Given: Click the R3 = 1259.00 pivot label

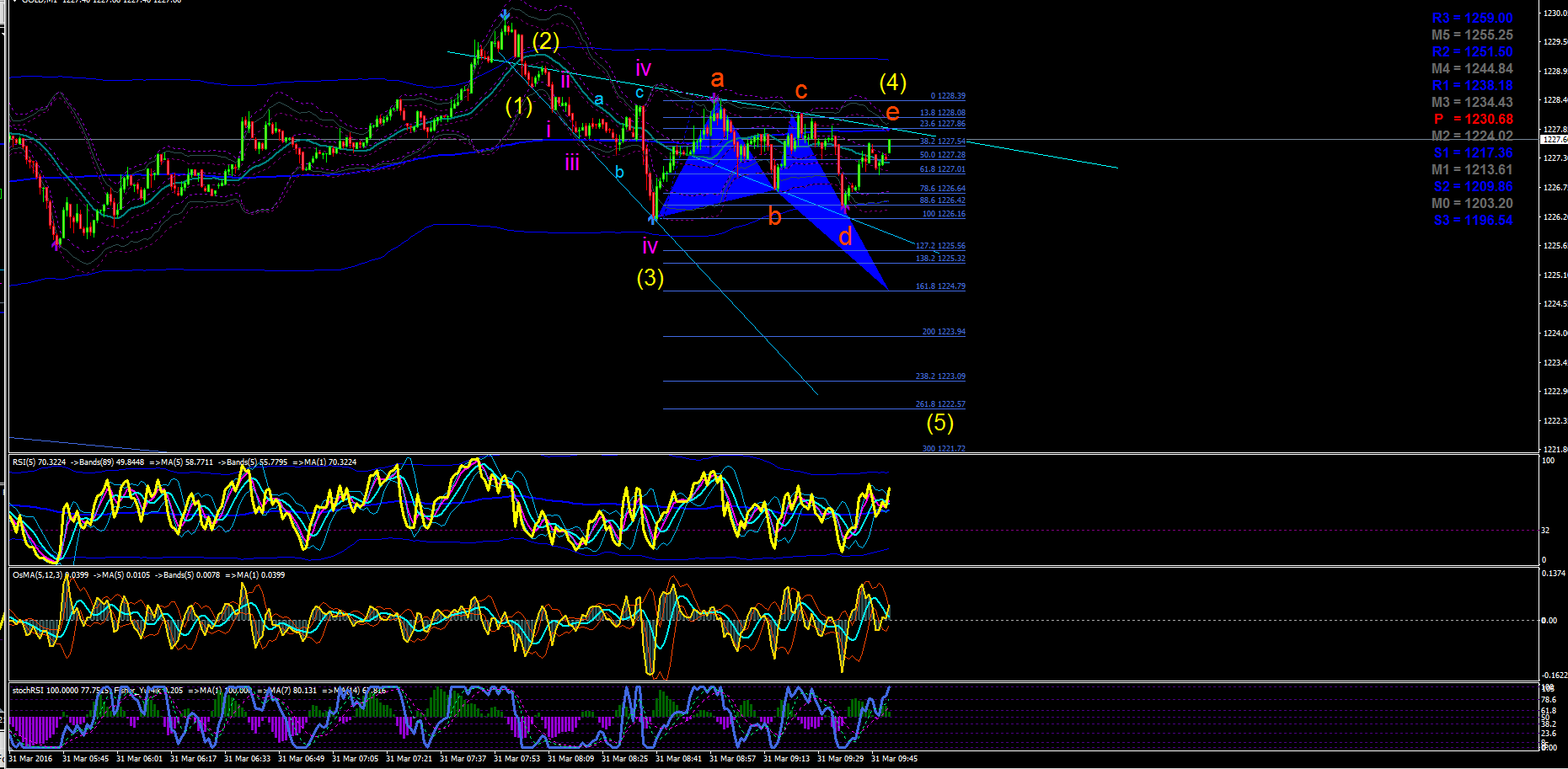Looking at the screenshot, I should tap(1472, 19).
